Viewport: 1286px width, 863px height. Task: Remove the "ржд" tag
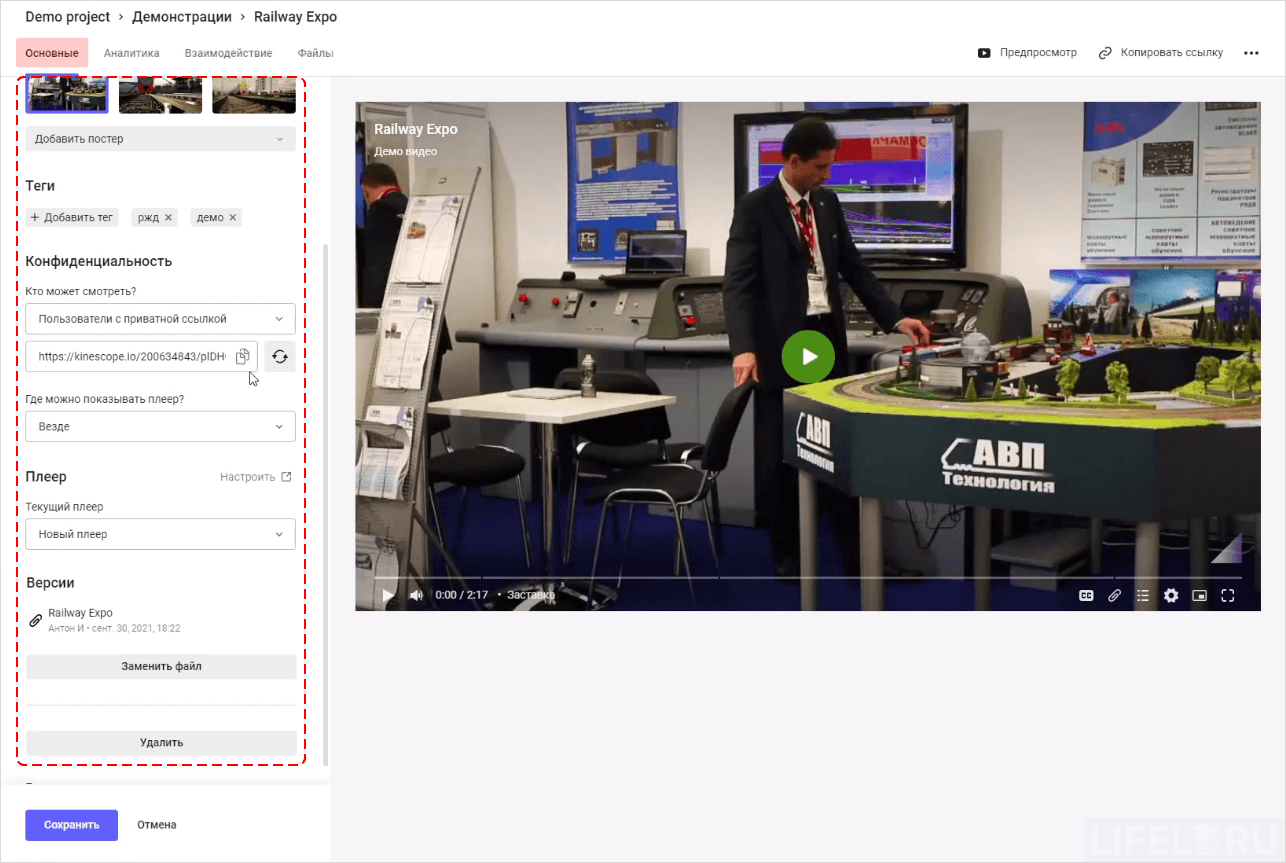(x=168, y=217)
